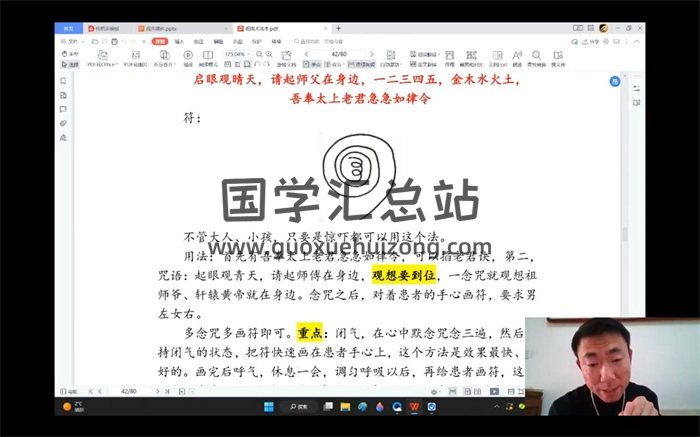Click the next page arrow in status bar

157,391
